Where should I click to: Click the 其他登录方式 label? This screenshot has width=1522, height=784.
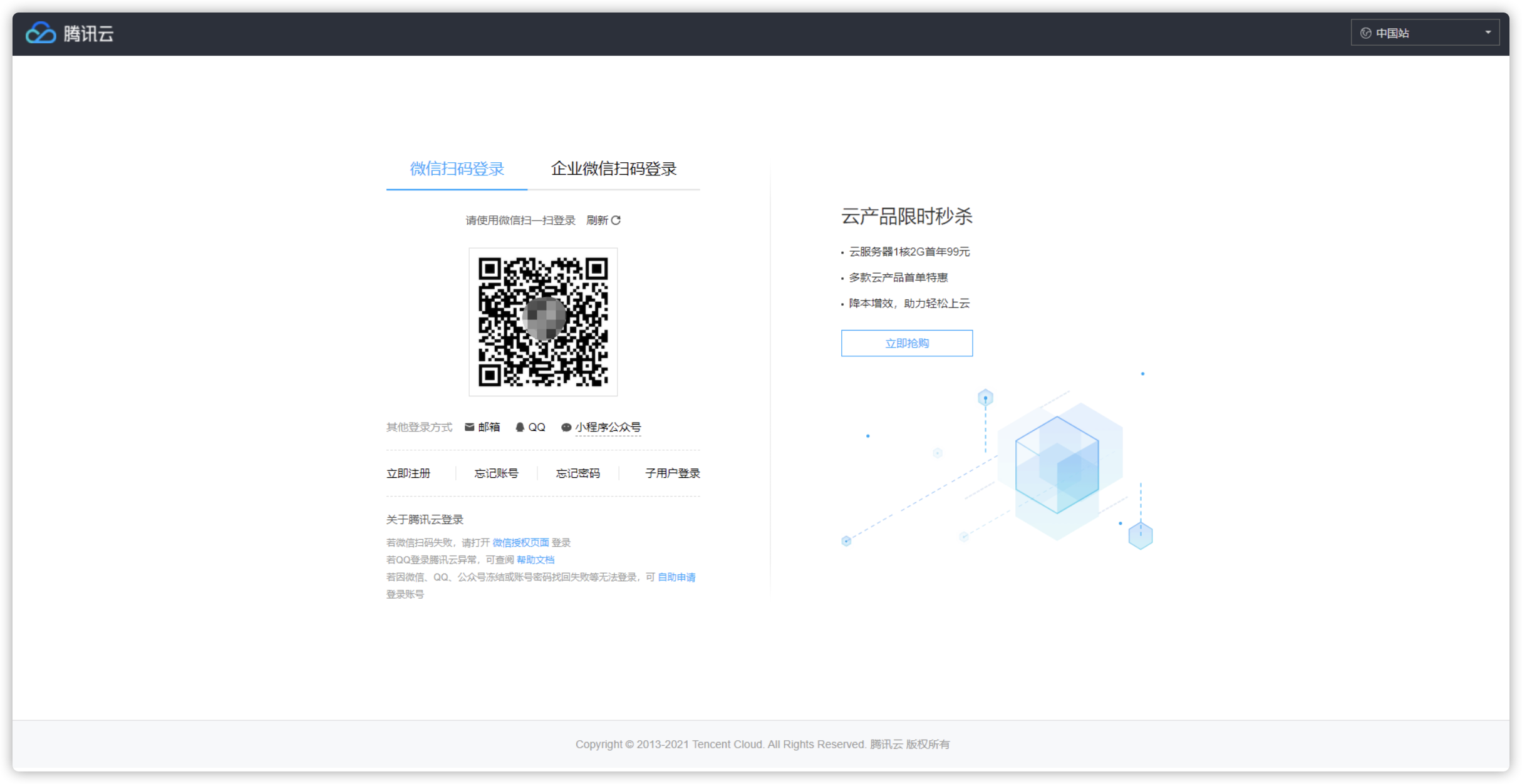(419, 427)
